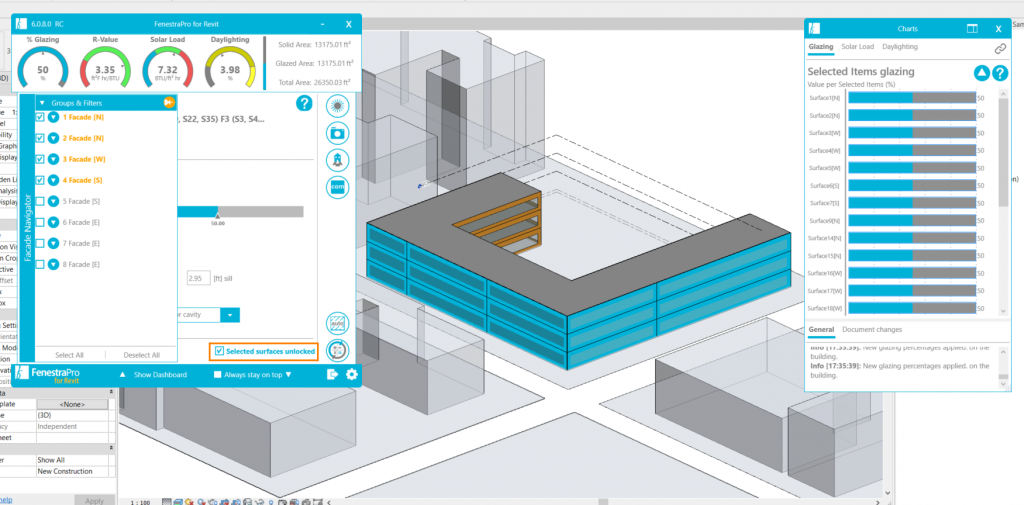Click the link chain icon in Charts
The width and height of the screenshot is (1024, 505).
coord(1000,48)
